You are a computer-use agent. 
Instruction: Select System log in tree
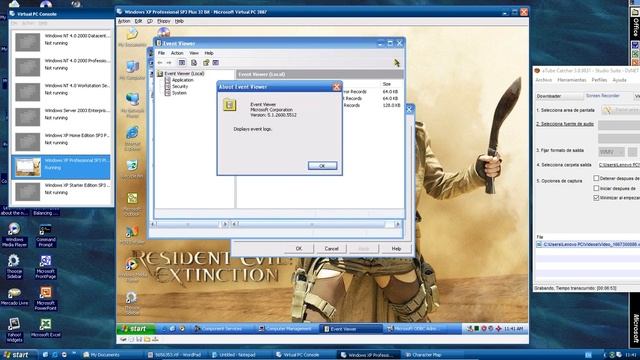pyautogui.click(x=179, y=93)
